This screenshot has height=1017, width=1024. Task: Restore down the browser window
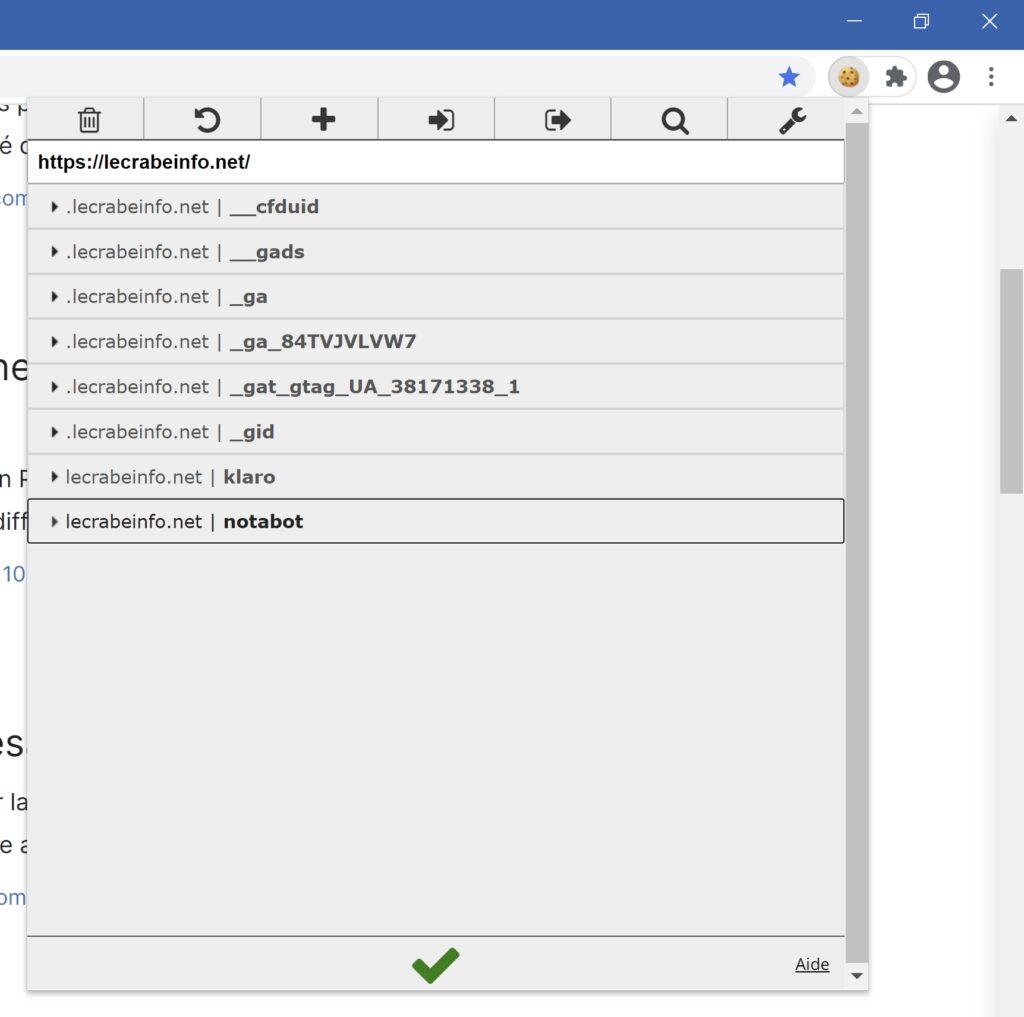921,22
